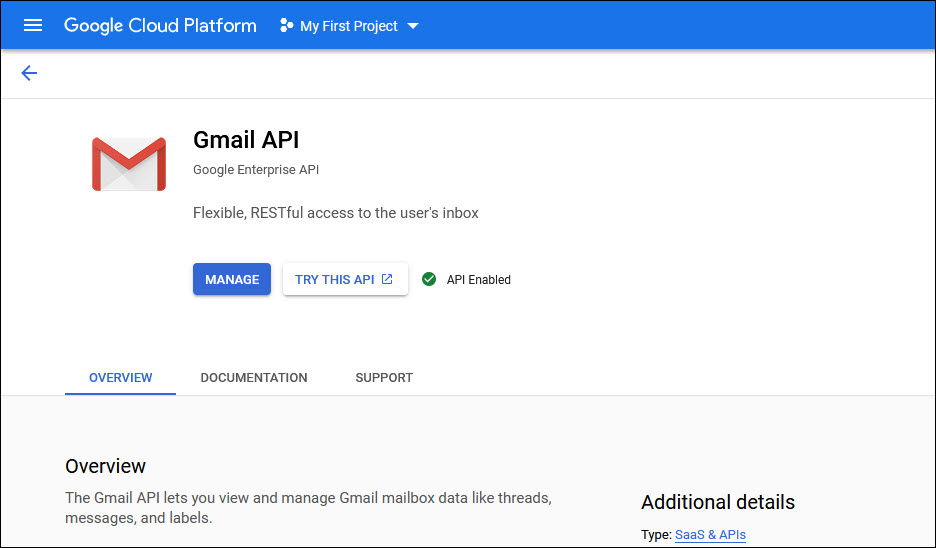Open the My First Project selector
This screenshot has width=936, height=548.
tap(348, 26)
